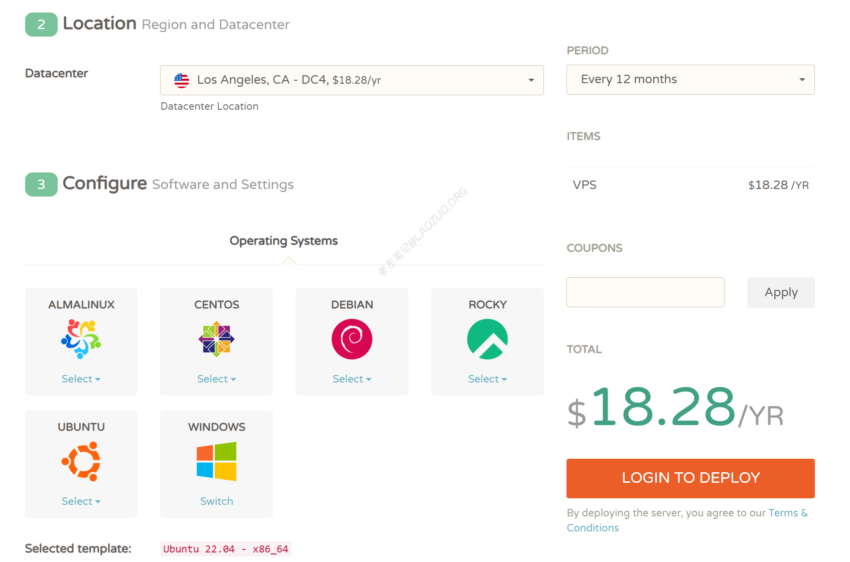
Task: Expand the Ubuntu Select version menu
Action: 81,501
